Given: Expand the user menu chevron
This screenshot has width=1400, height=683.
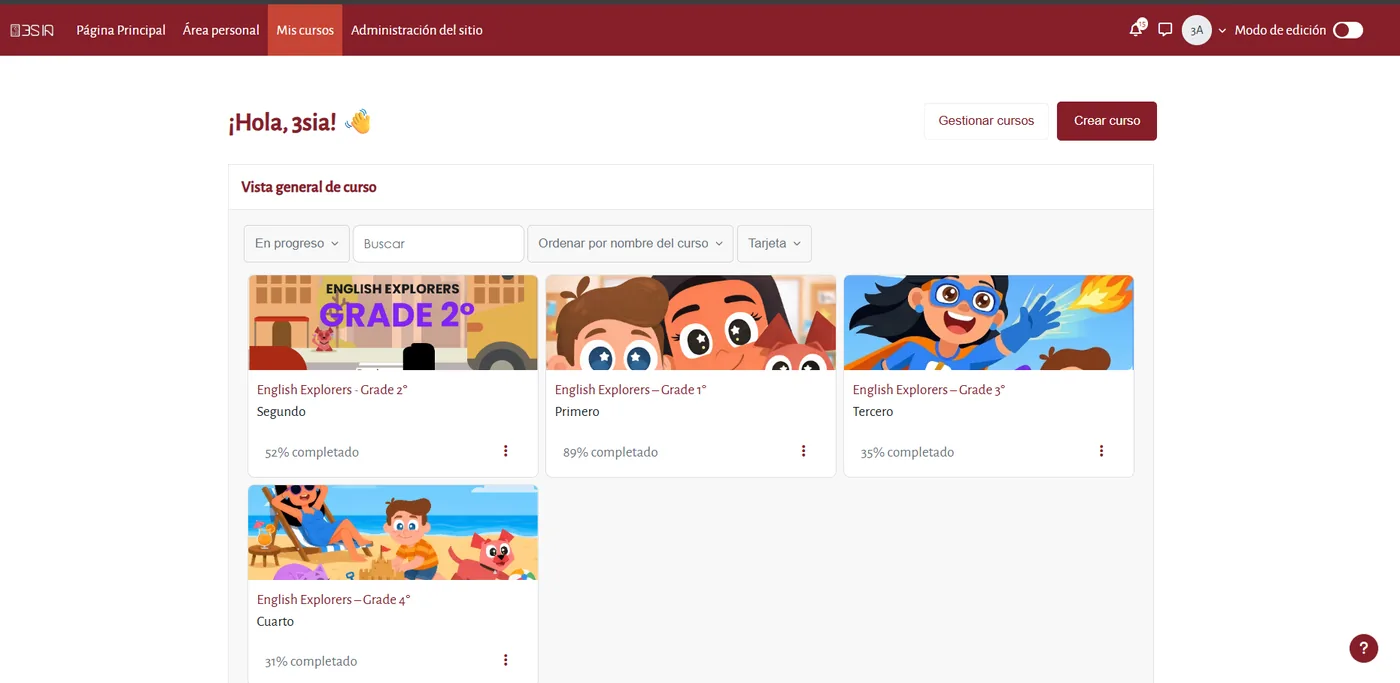Looking at the screenshot, I should point(1222,31).
